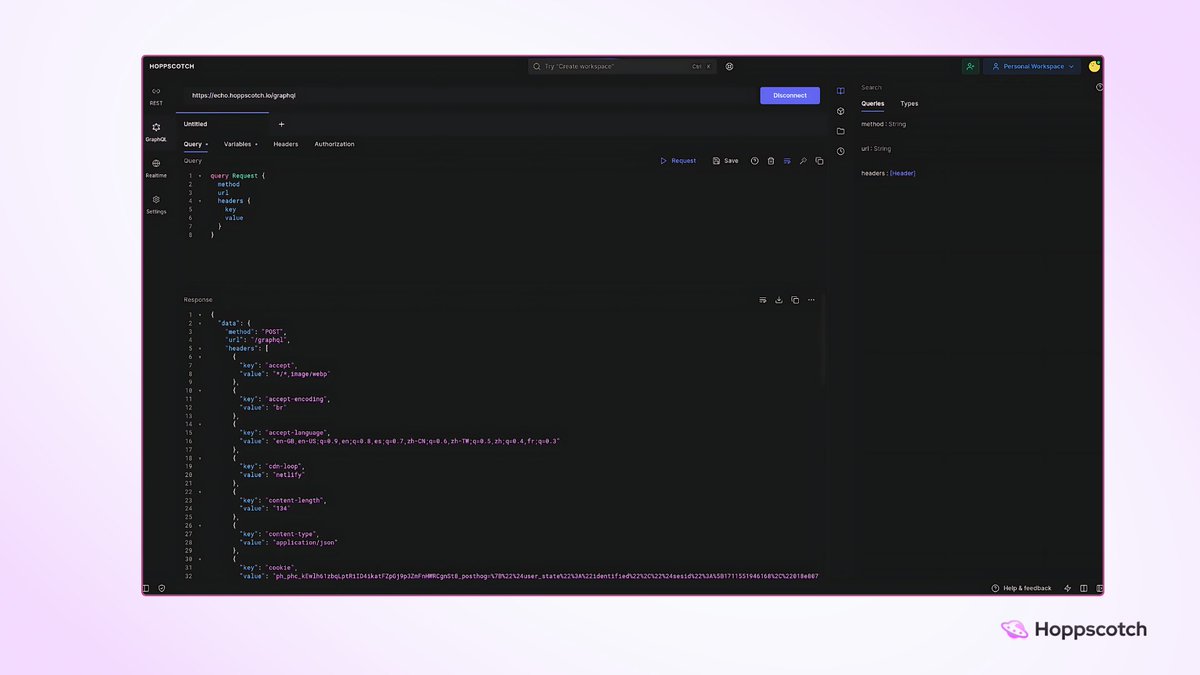Collapse the "data" object in response
The height and width of the screenshot is (675, 1200).
[x=199, y=323]
